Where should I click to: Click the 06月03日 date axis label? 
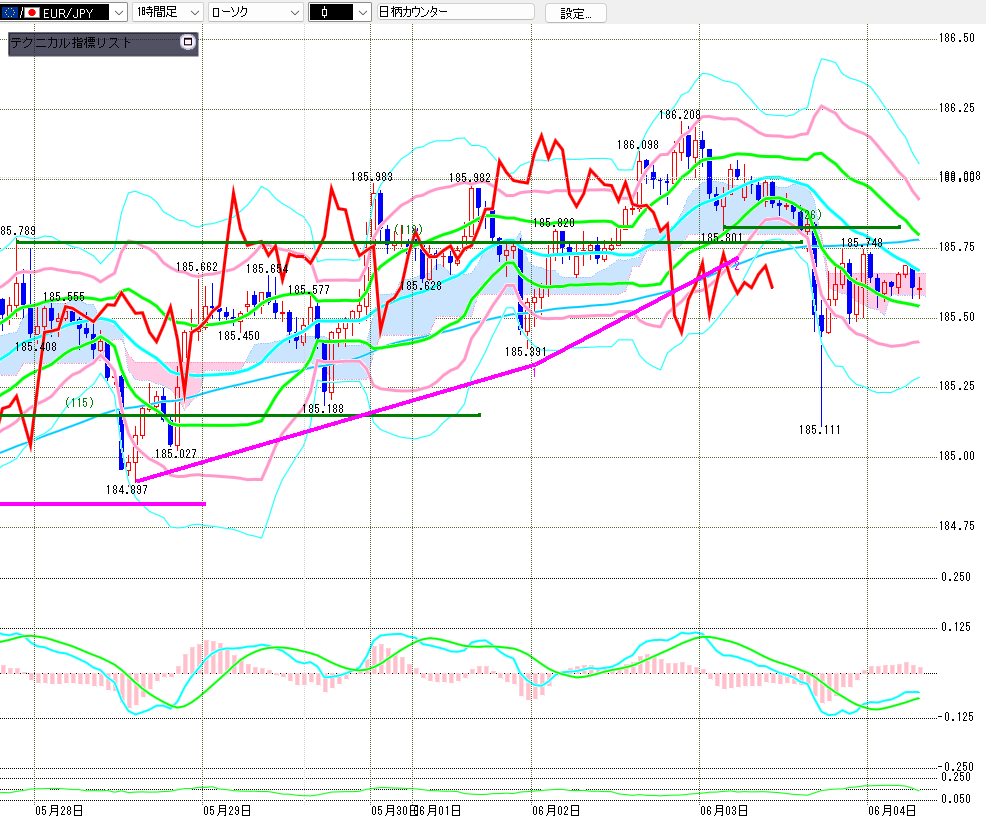coord(724,811)
